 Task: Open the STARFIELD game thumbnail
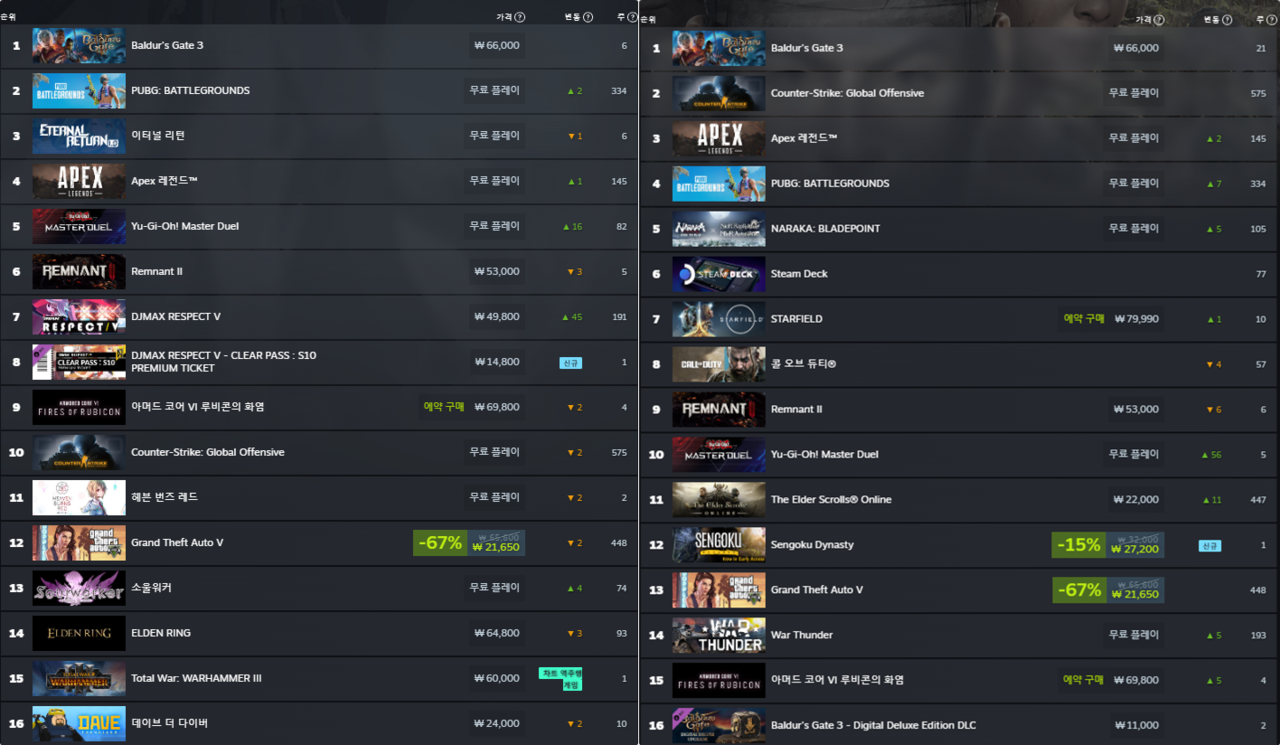click(718, 319)
